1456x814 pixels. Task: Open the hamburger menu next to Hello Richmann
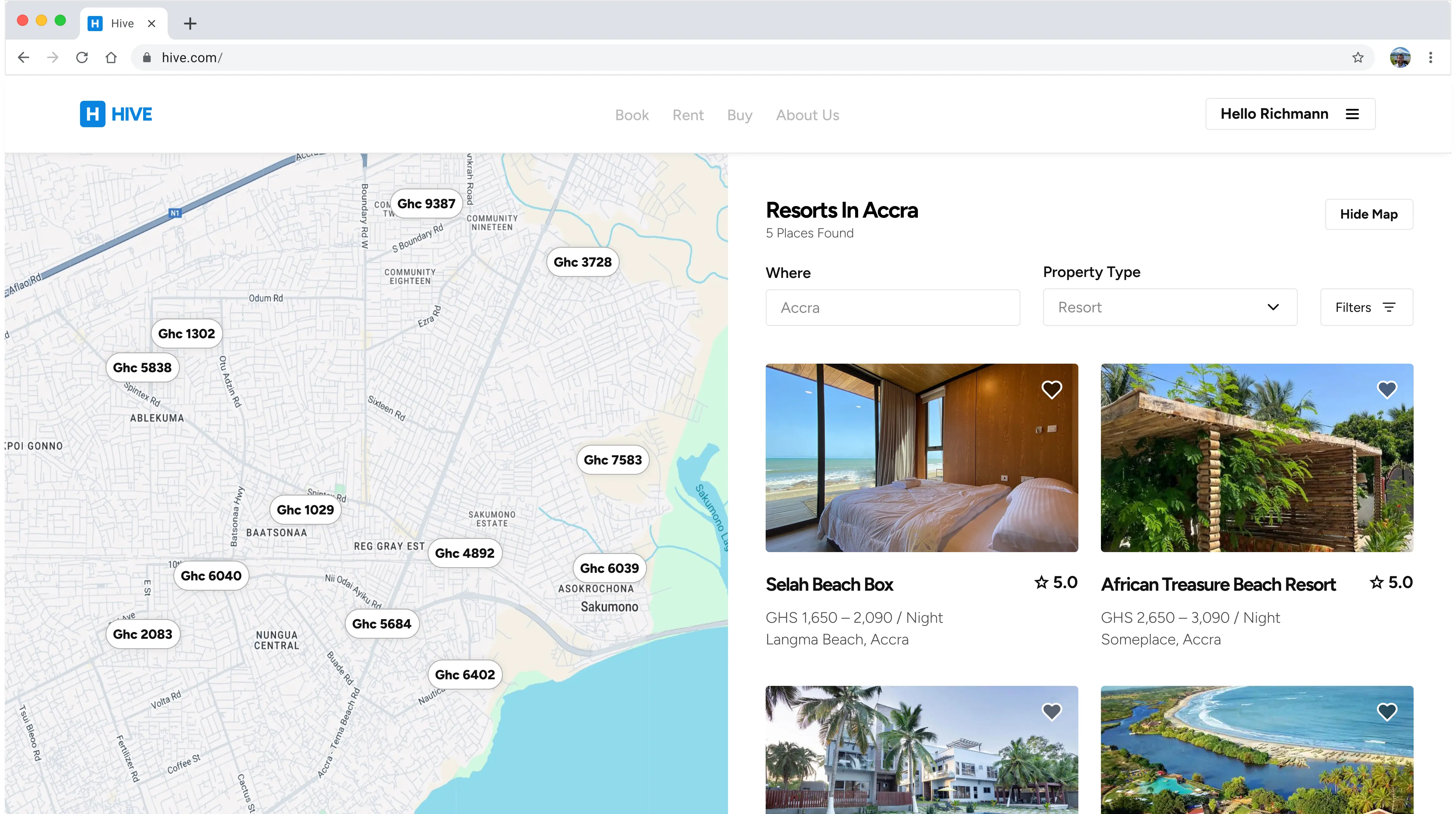pos(1352,114)
